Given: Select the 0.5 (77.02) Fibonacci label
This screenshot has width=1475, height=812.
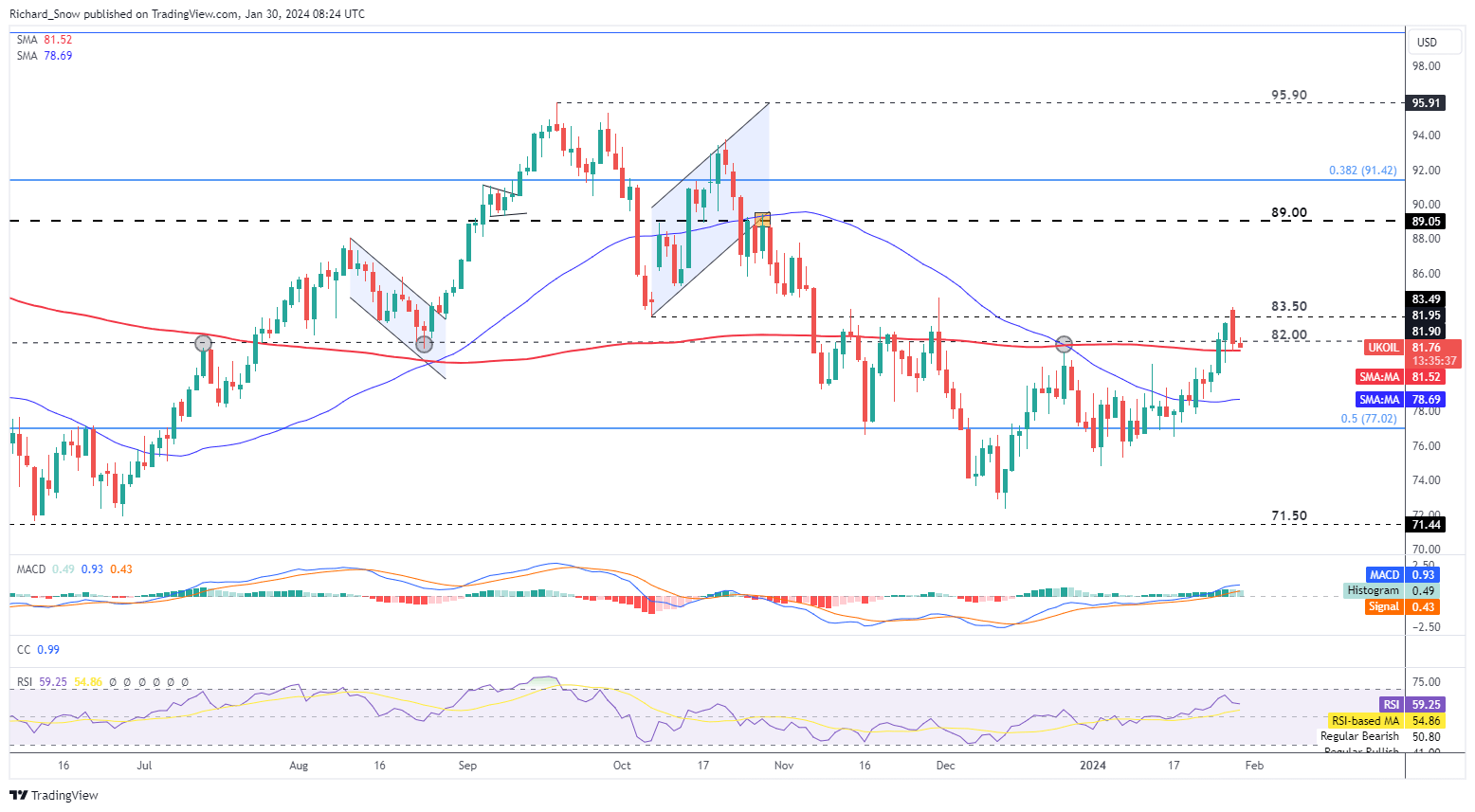Looking at the screenshot, I should coord(1369,418).
